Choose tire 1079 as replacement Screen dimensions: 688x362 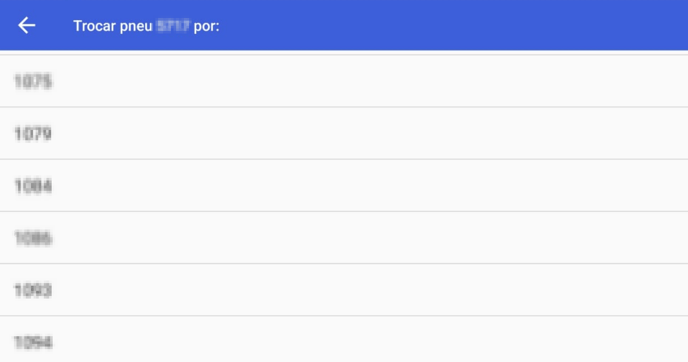[x=344, y=133]
